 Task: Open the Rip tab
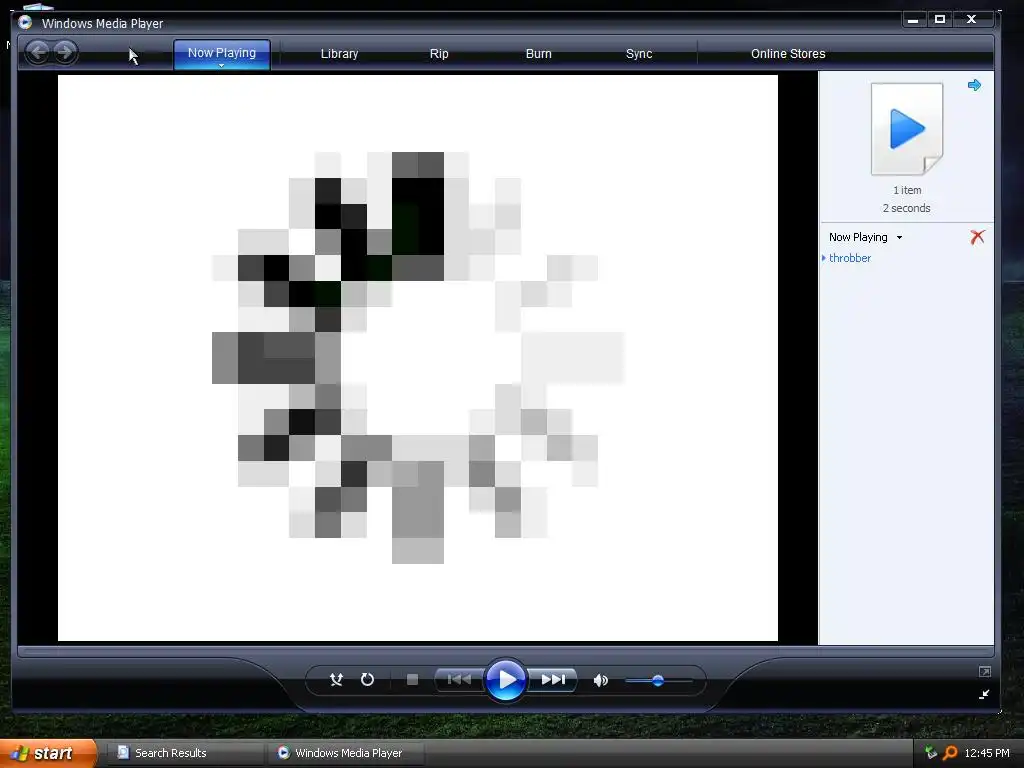(x=439, y=54)
